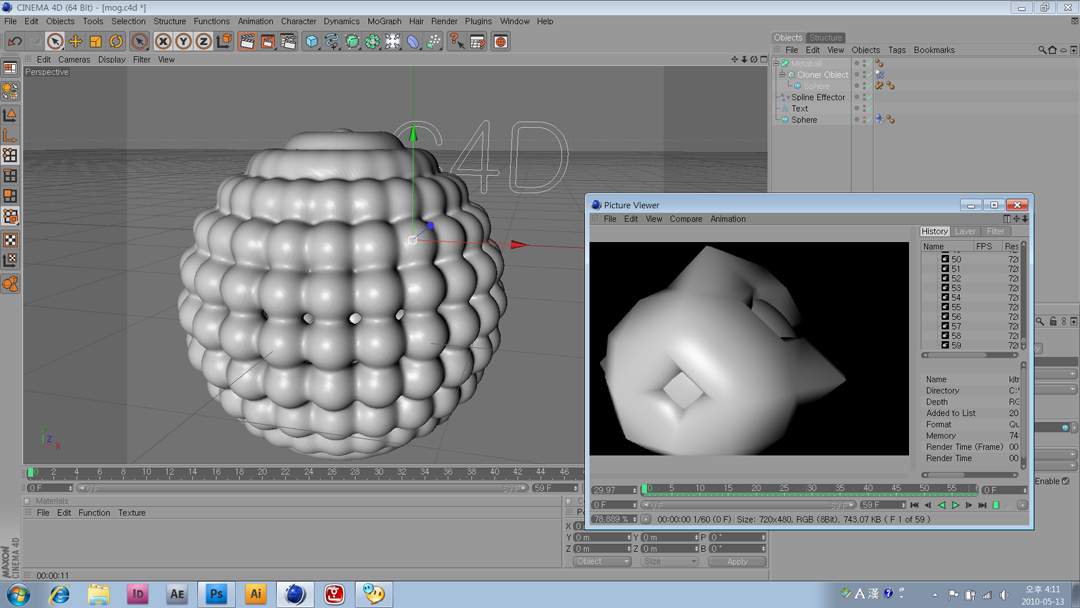The width and height of the screenshot is (1080, 608).
Task: Toggle bottom Sphere visibility dots
Action: 864,119
